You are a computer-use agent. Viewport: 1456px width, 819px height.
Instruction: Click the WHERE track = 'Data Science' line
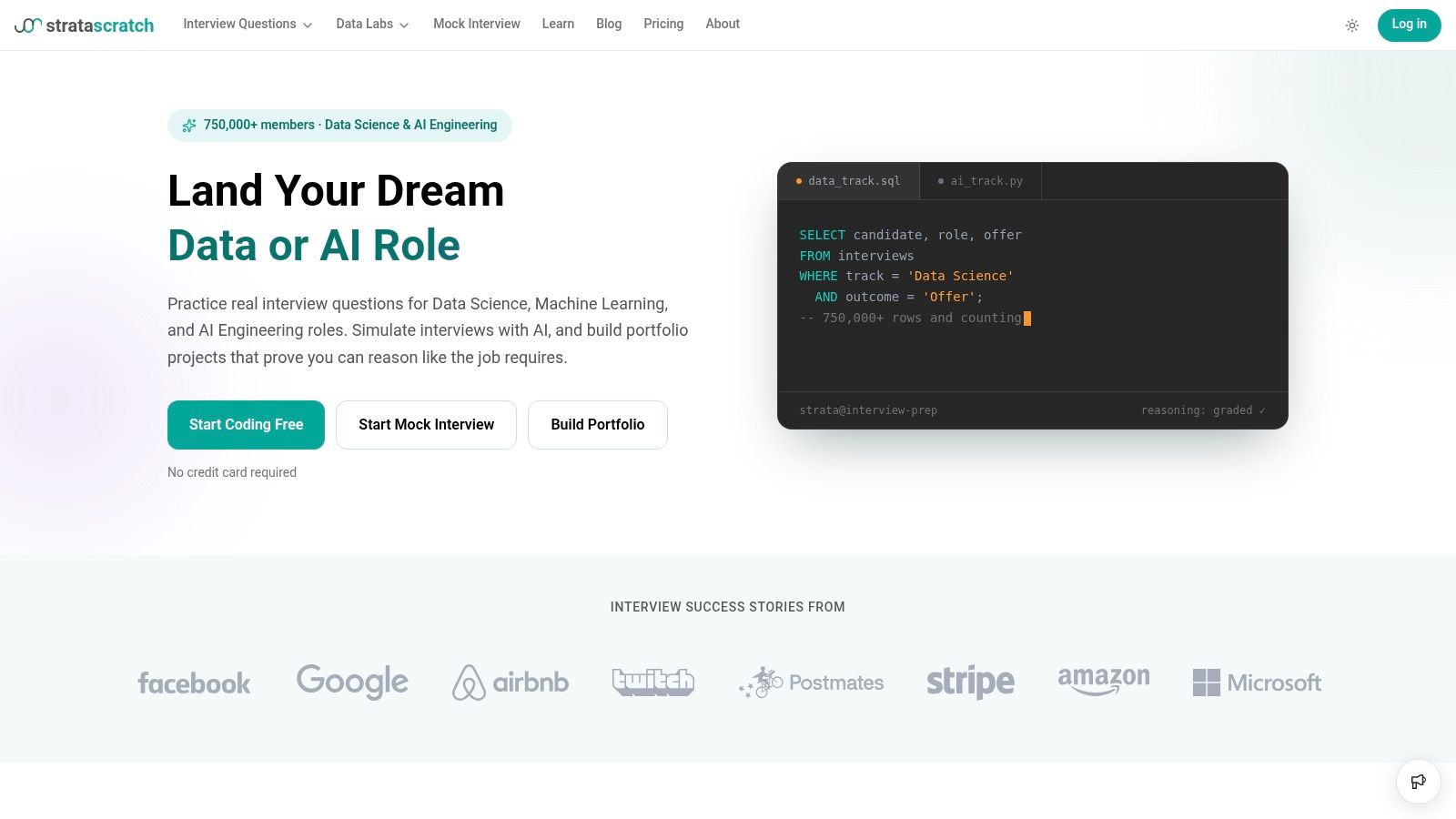tap(906, 276)
